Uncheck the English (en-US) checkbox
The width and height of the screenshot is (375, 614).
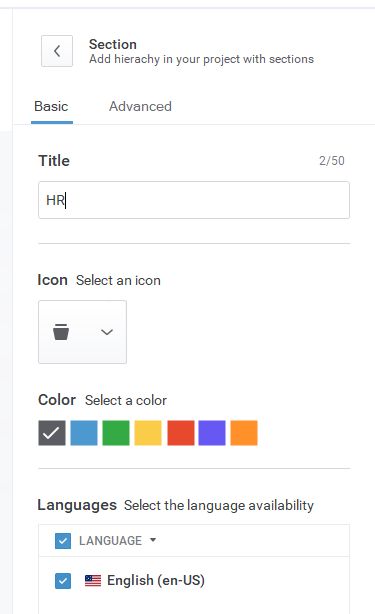63,581
